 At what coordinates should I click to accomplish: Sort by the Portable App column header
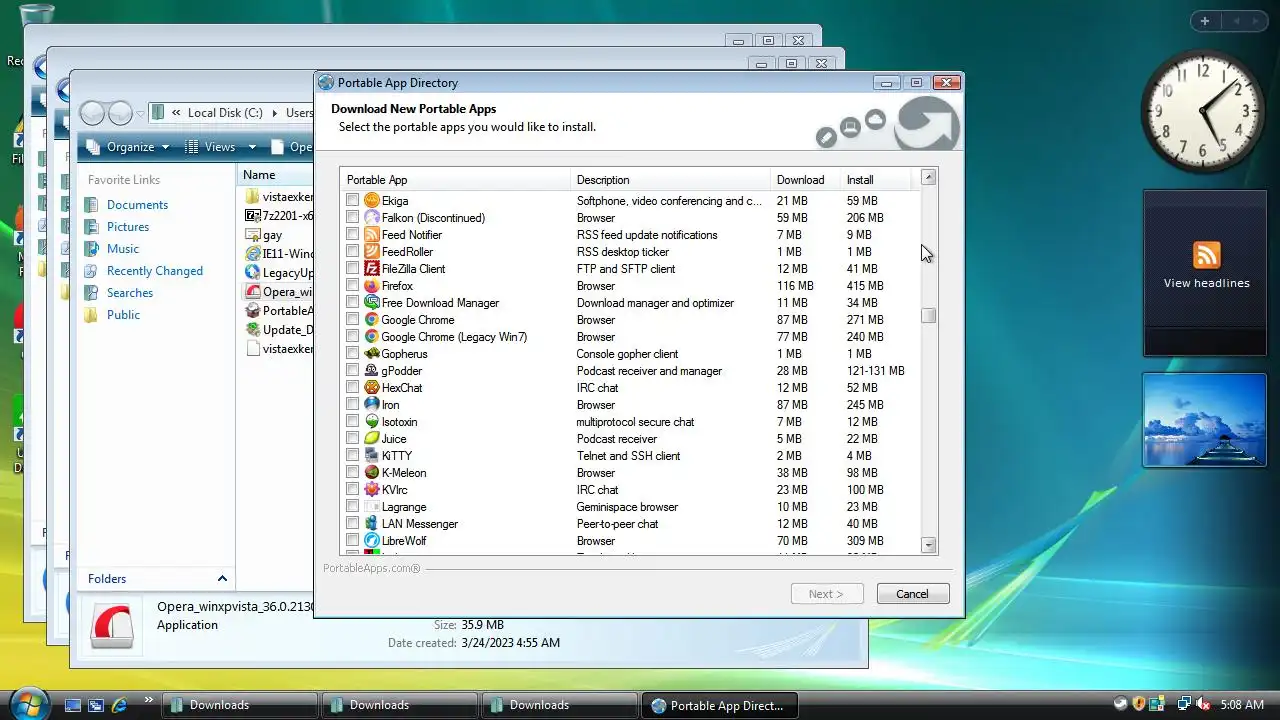pyautogui.click(x=456, y=180)
